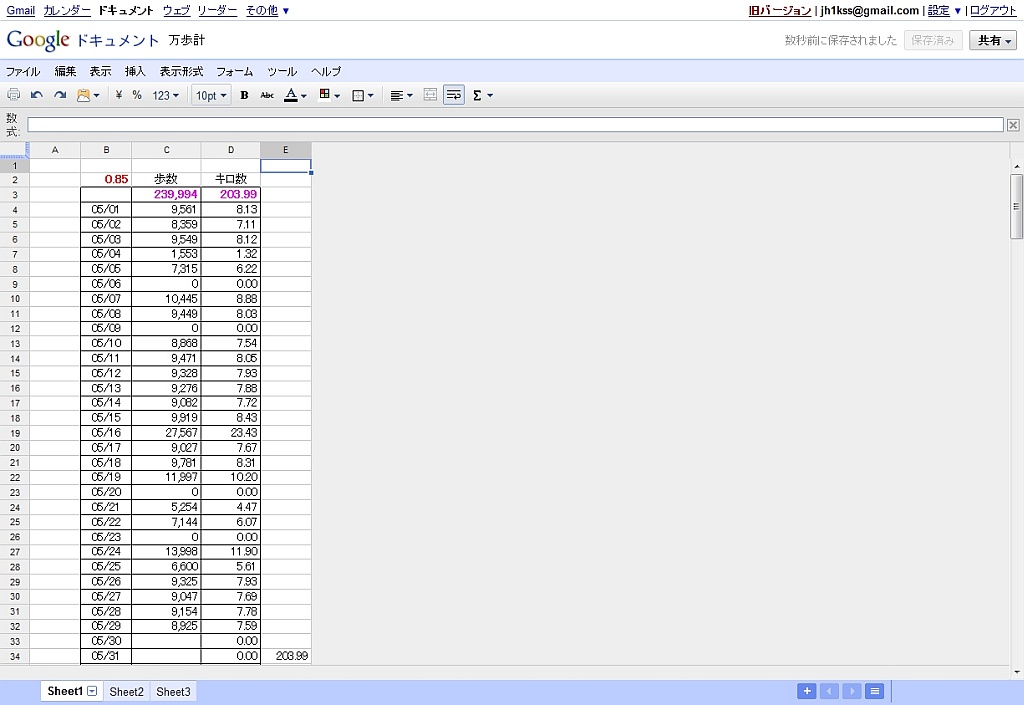
Task: Expand the 123 number format dropdown
Action: point(165,95)
